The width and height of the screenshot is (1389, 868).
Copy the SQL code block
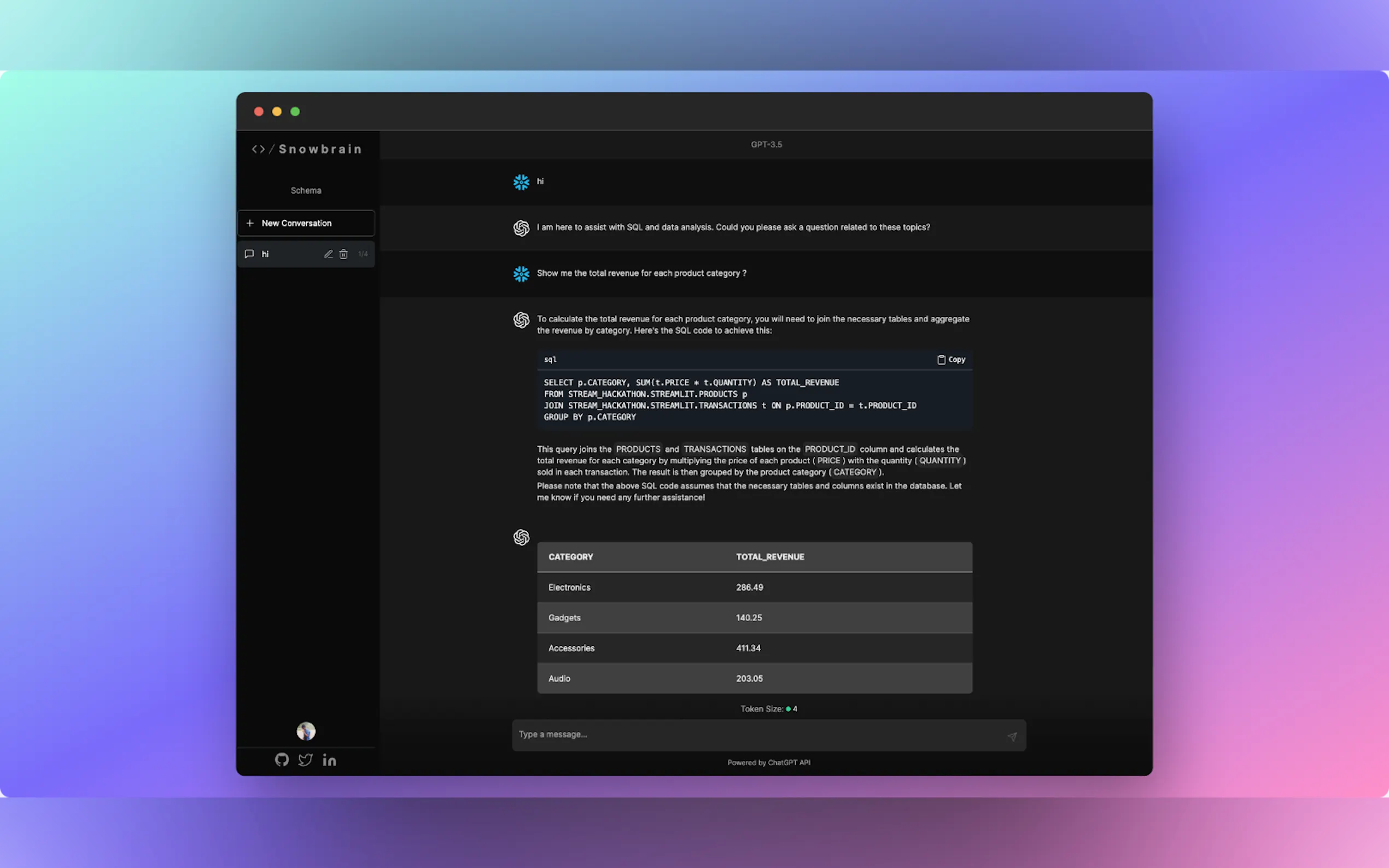pyautogui.click(x=951, y=359)
